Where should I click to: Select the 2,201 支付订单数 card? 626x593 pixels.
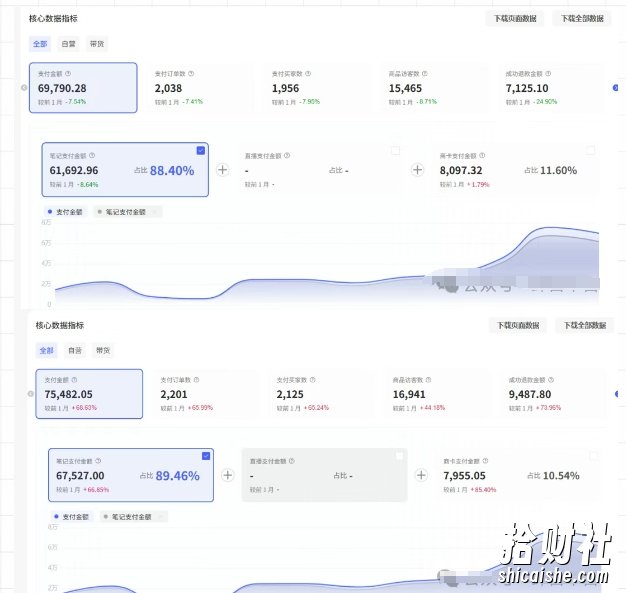[204, 394]
